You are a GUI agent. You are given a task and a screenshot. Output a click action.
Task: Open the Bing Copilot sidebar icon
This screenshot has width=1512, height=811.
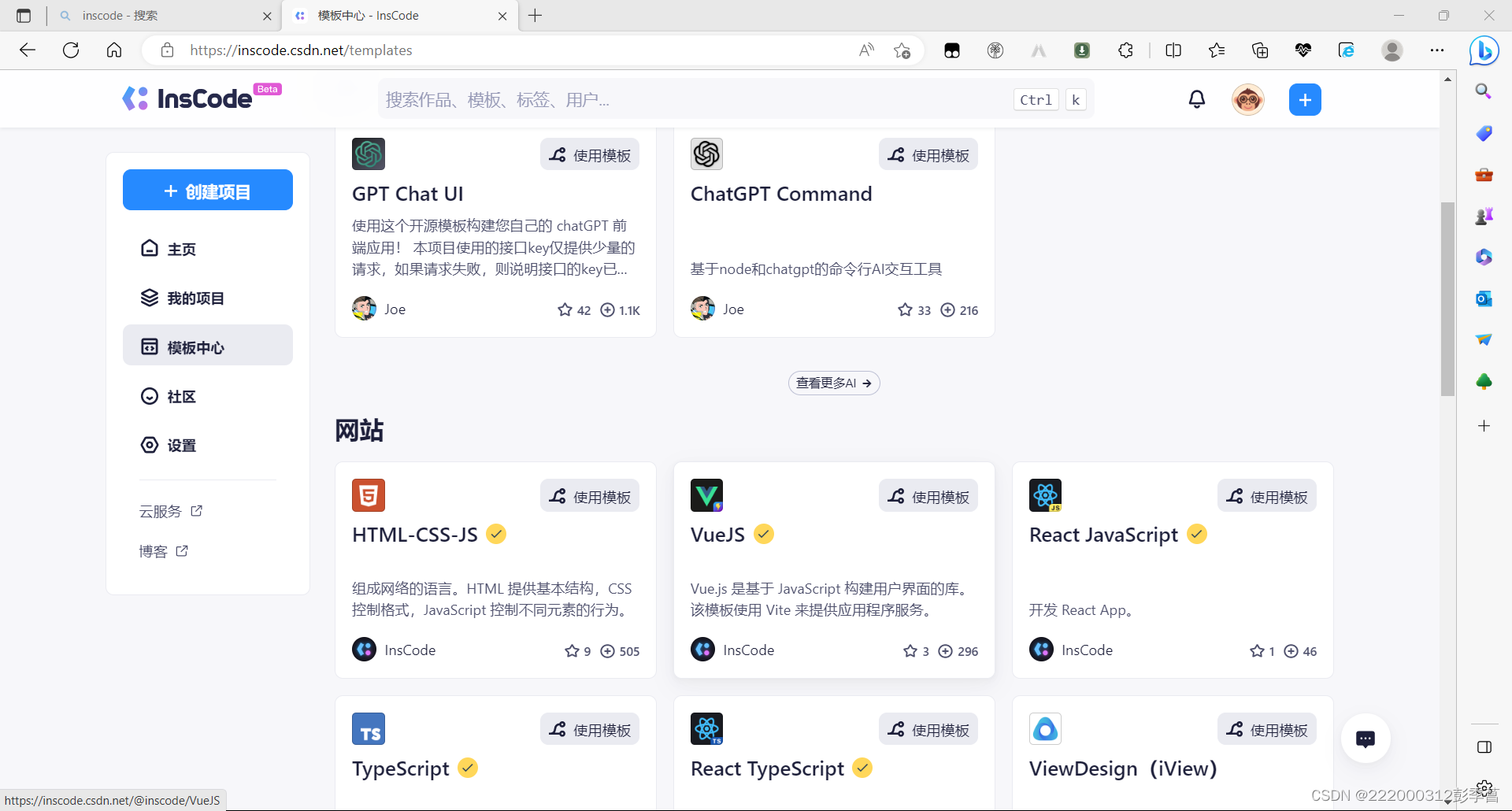1484,50
